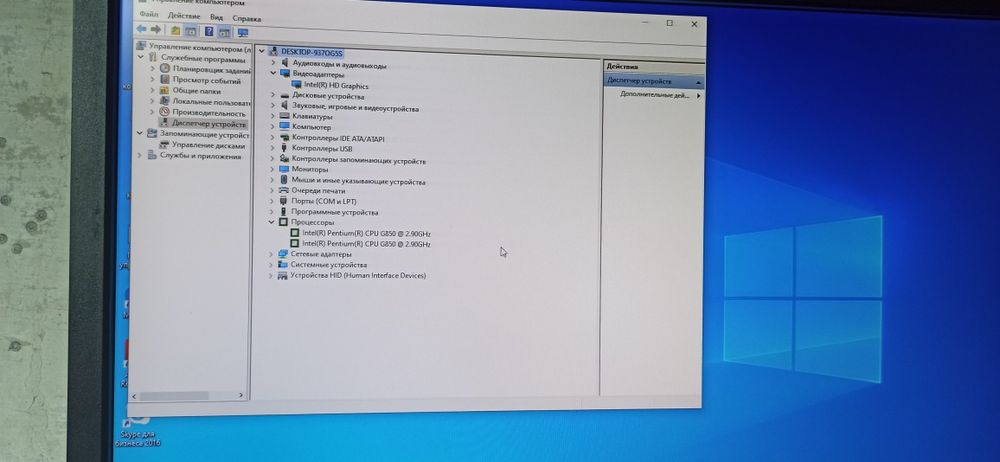1000x462 pixels.
Task: Click the left pane scrollbar right arrow
Action: (240, 396)
